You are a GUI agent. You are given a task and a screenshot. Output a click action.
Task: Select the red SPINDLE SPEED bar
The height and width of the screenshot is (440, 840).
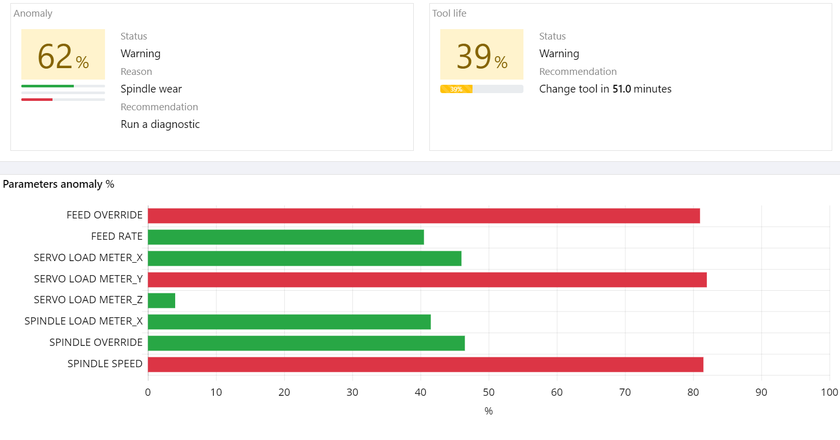(425, 364)
